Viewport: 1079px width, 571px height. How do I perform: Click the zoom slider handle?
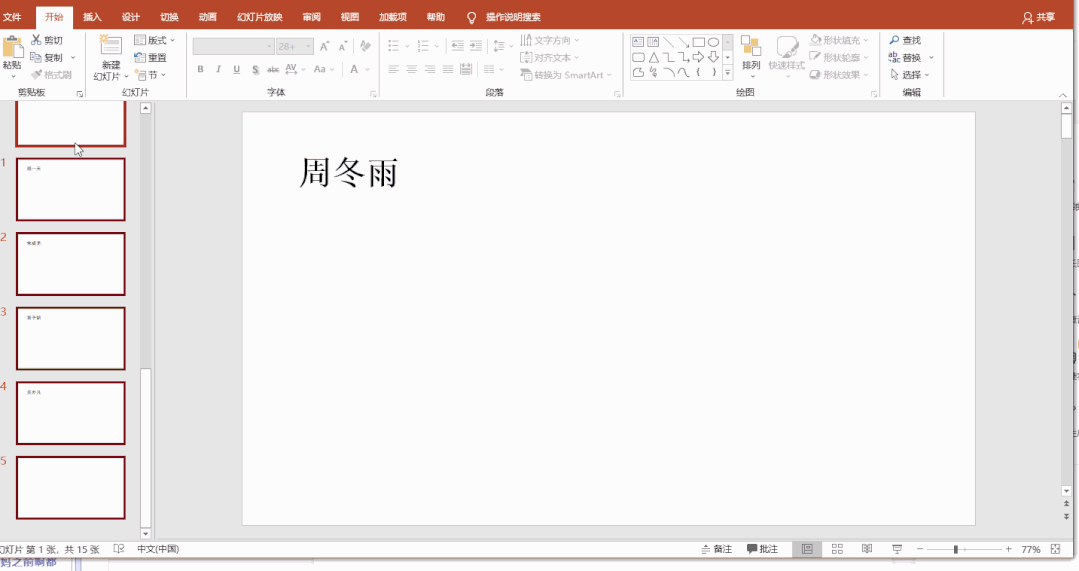(x=956, y=549)
